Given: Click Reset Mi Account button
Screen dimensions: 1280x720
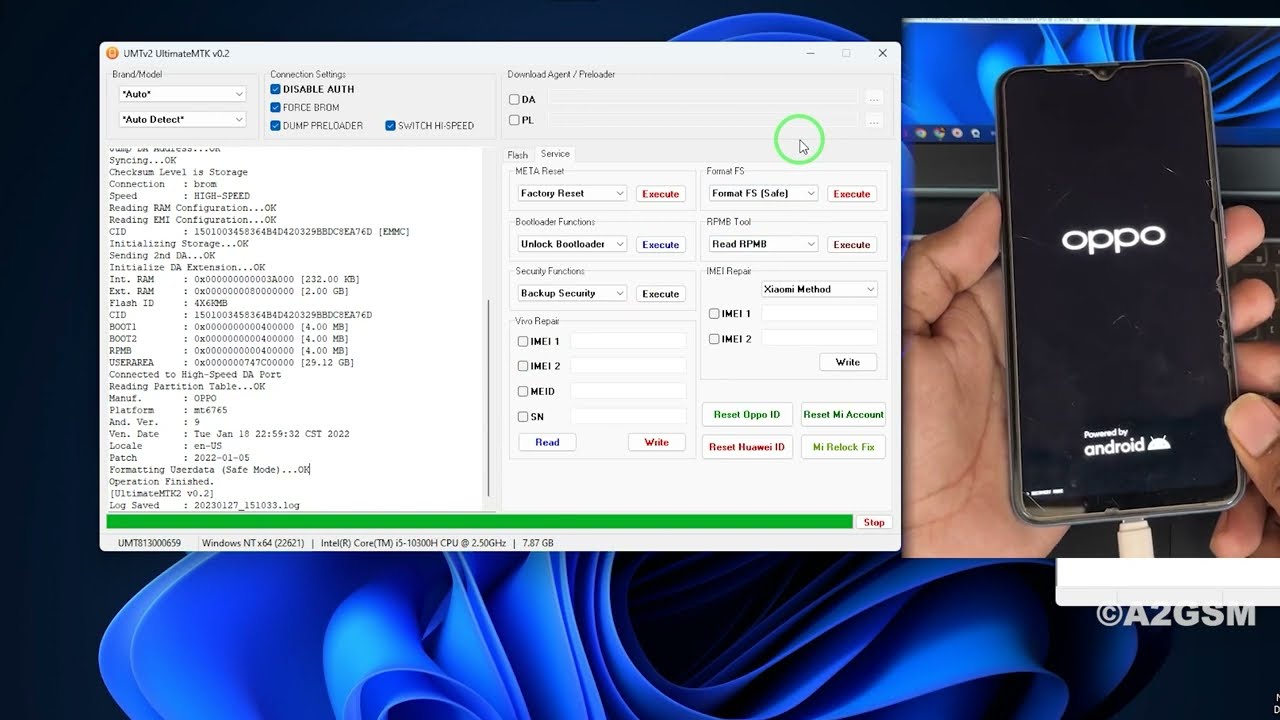Looking at the screenshot, I should click(x=843, y=414).
